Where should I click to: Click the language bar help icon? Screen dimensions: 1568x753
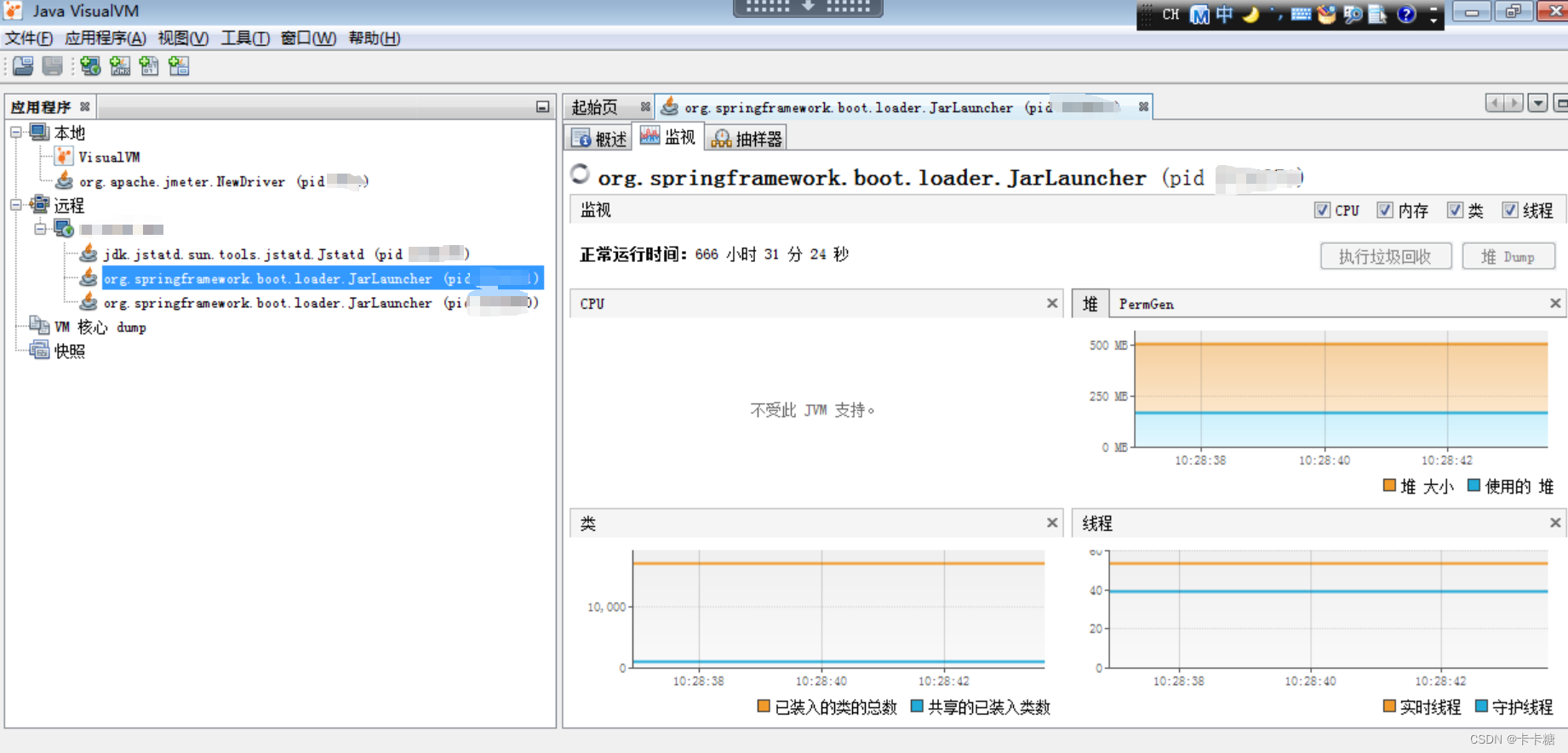coord(1406,14)
